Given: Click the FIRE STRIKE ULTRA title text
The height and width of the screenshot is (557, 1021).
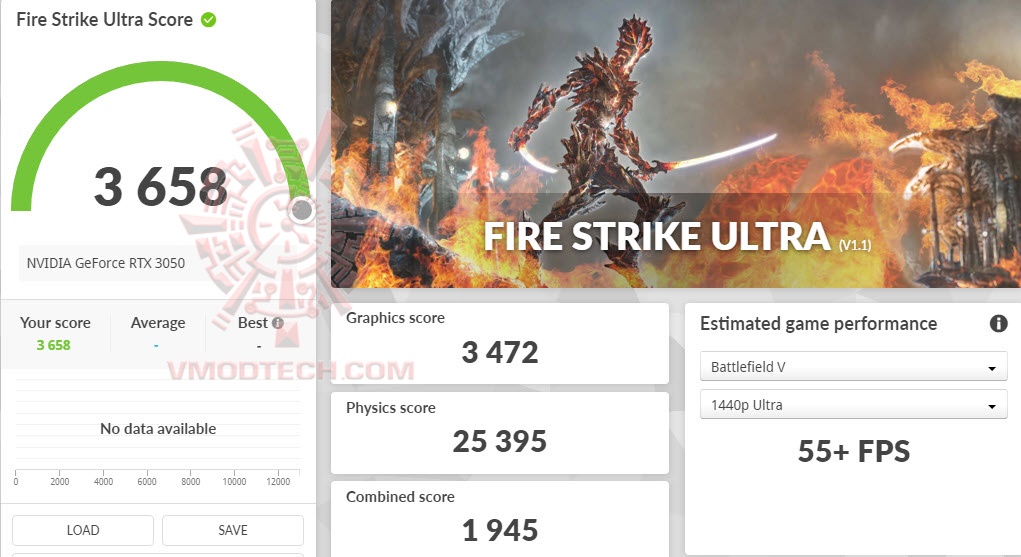Looking at the screenshot, I should [x=657, y=237].
